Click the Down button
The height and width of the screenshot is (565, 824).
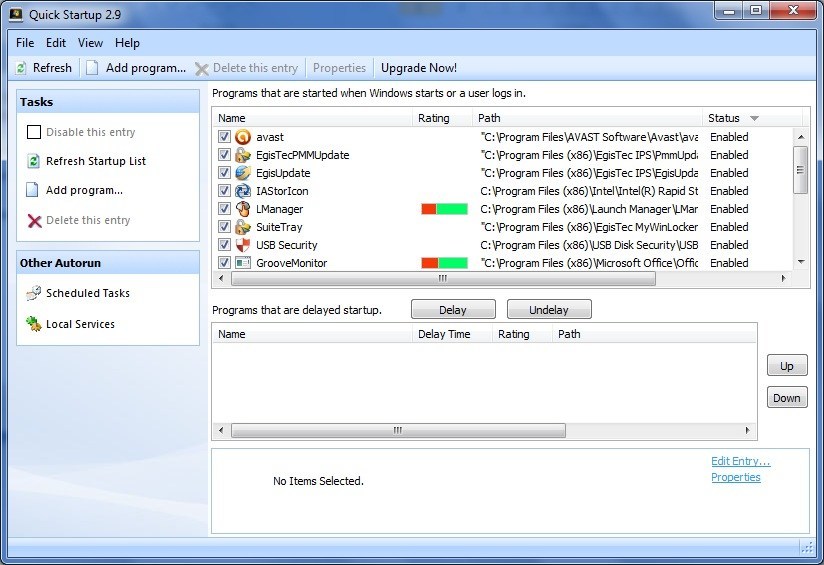[x=787, y=398]
